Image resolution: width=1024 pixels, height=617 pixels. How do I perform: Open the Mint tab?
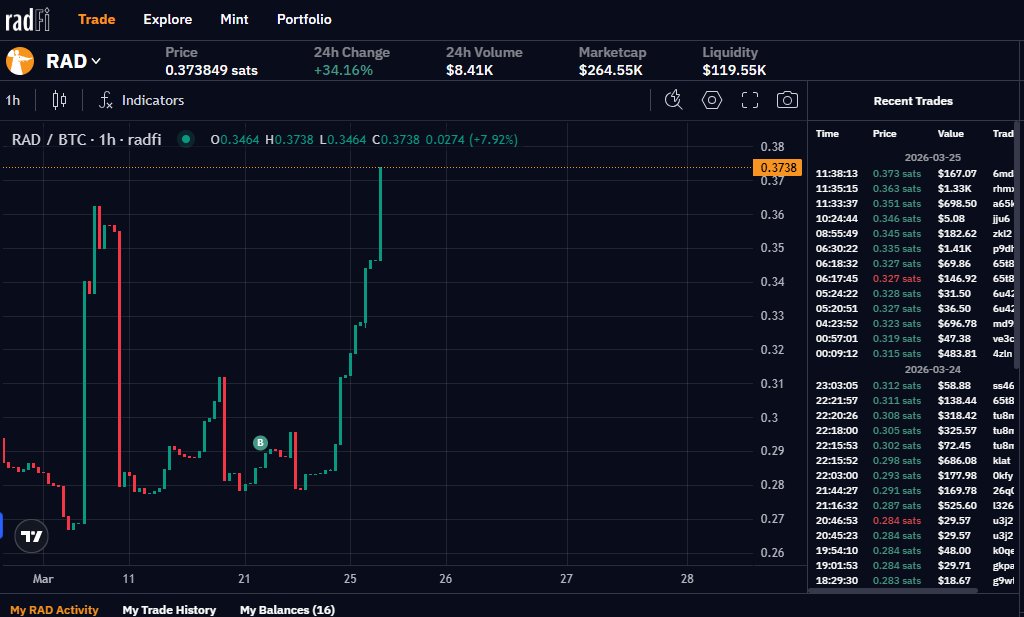(234, 20)
